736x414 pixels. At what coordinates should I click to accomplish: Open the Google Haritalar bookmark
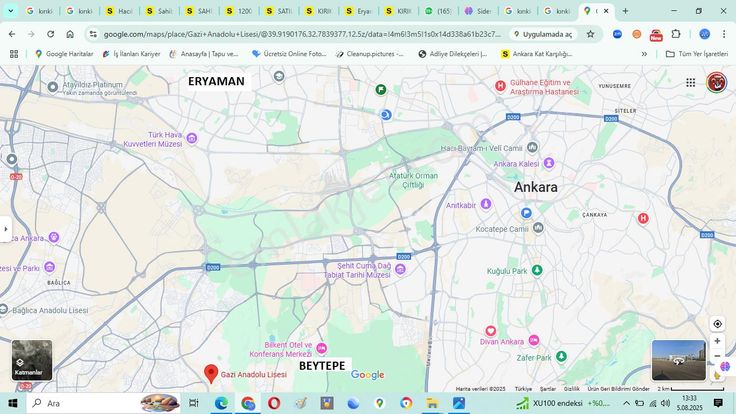click(64, 54)
